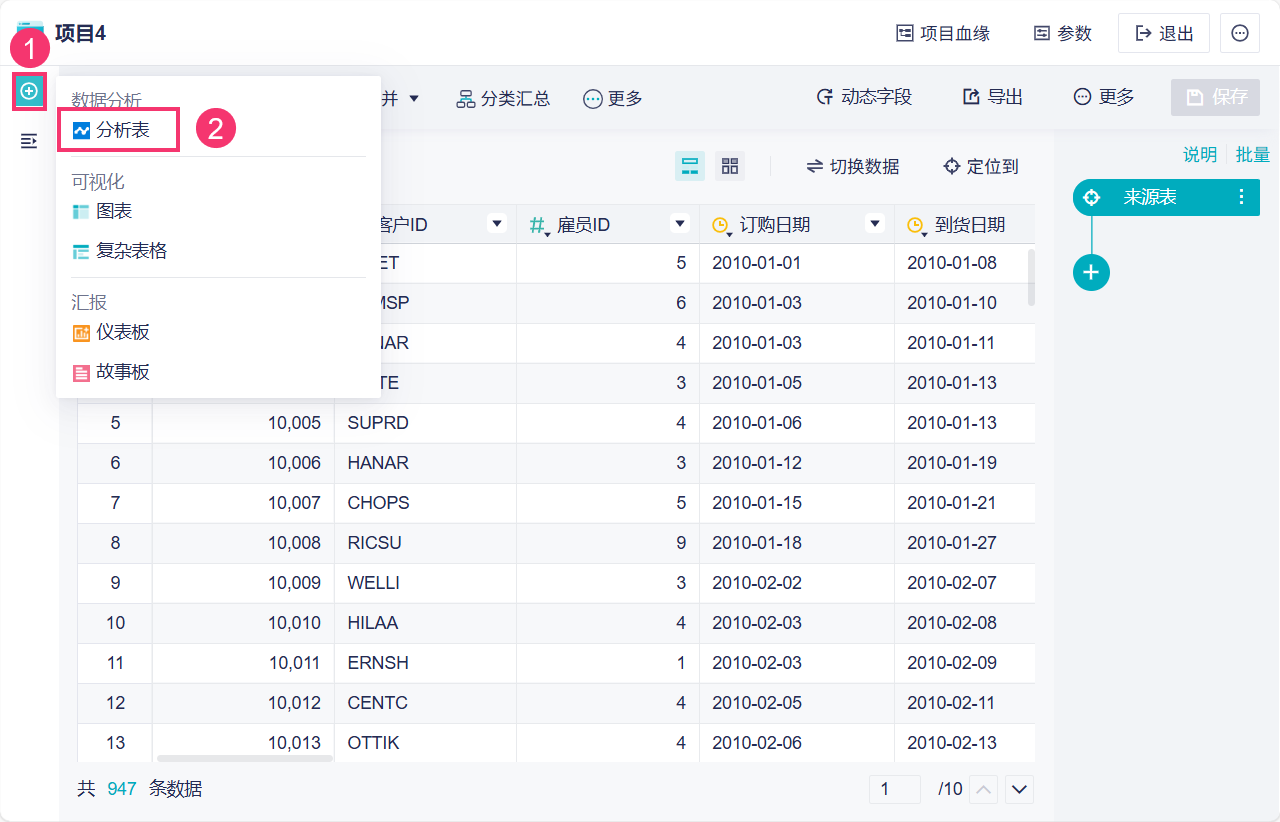1280x822 pixels.
Task: Click the plus node below 来源表
Action: [x=1091, y=272]
